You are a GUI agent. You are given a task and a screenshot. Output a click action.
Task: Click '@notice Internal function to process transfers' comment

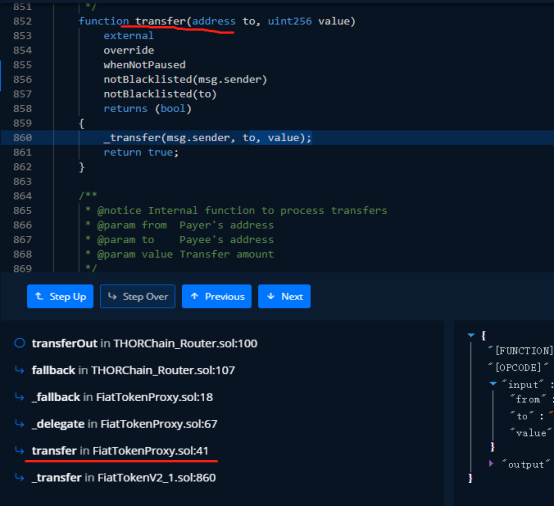tap(242, 211)
